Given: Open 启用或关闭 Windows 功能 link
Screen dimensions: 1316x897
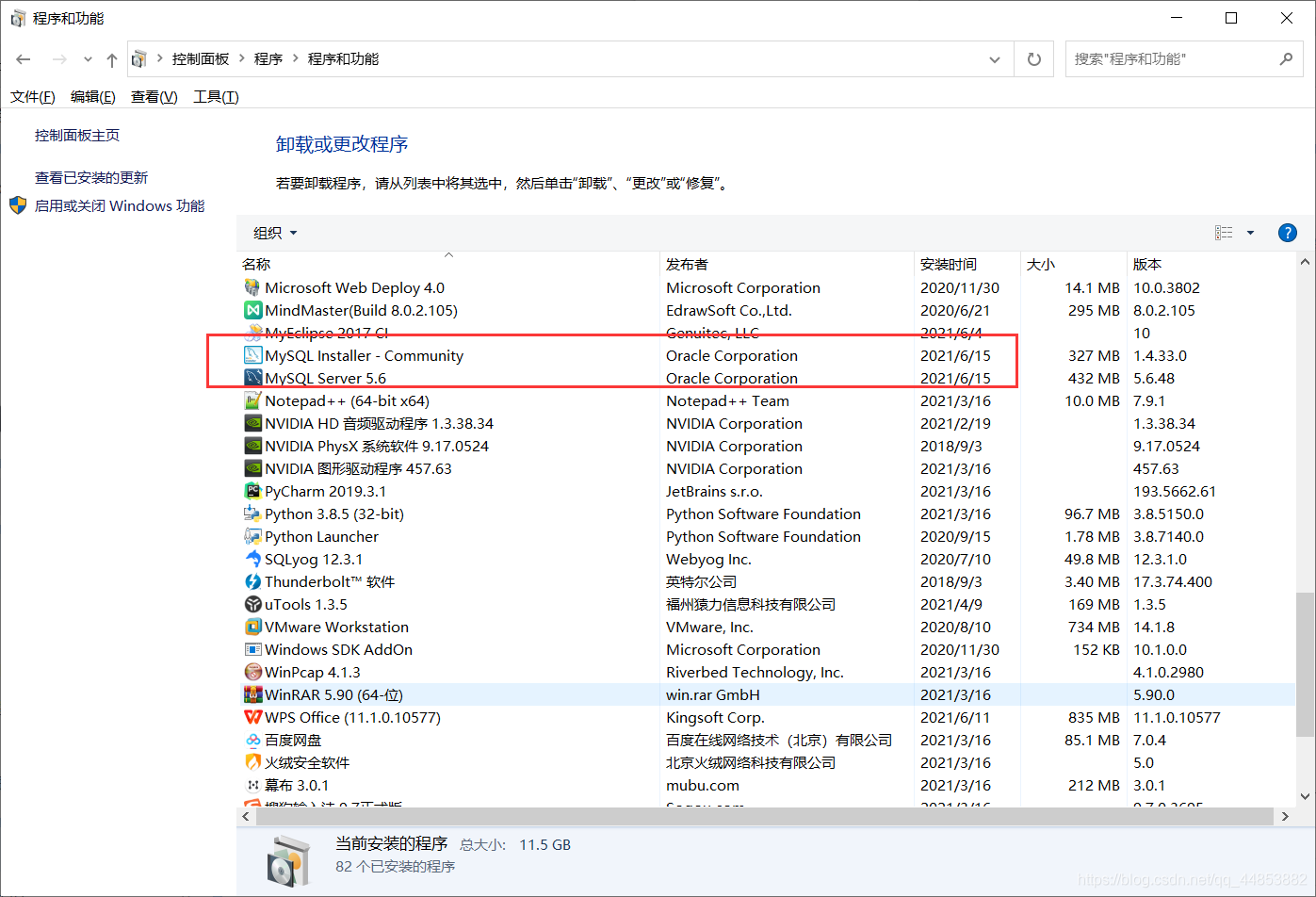Looking at the screenshot, I should [120, 205].
